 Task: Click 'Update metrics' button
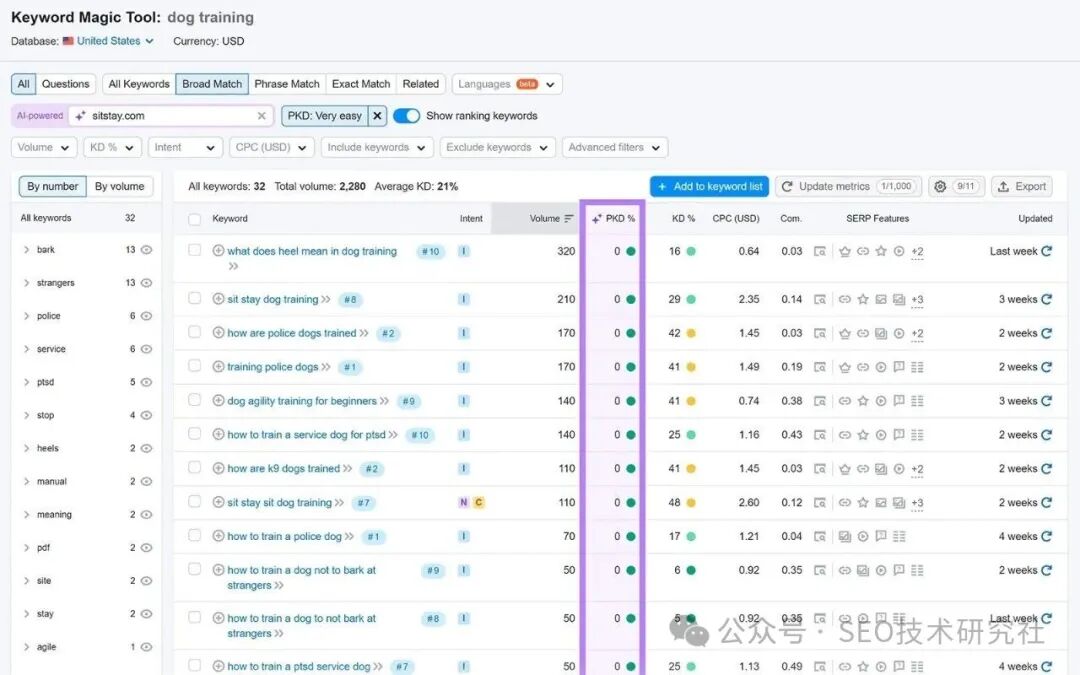848,187
